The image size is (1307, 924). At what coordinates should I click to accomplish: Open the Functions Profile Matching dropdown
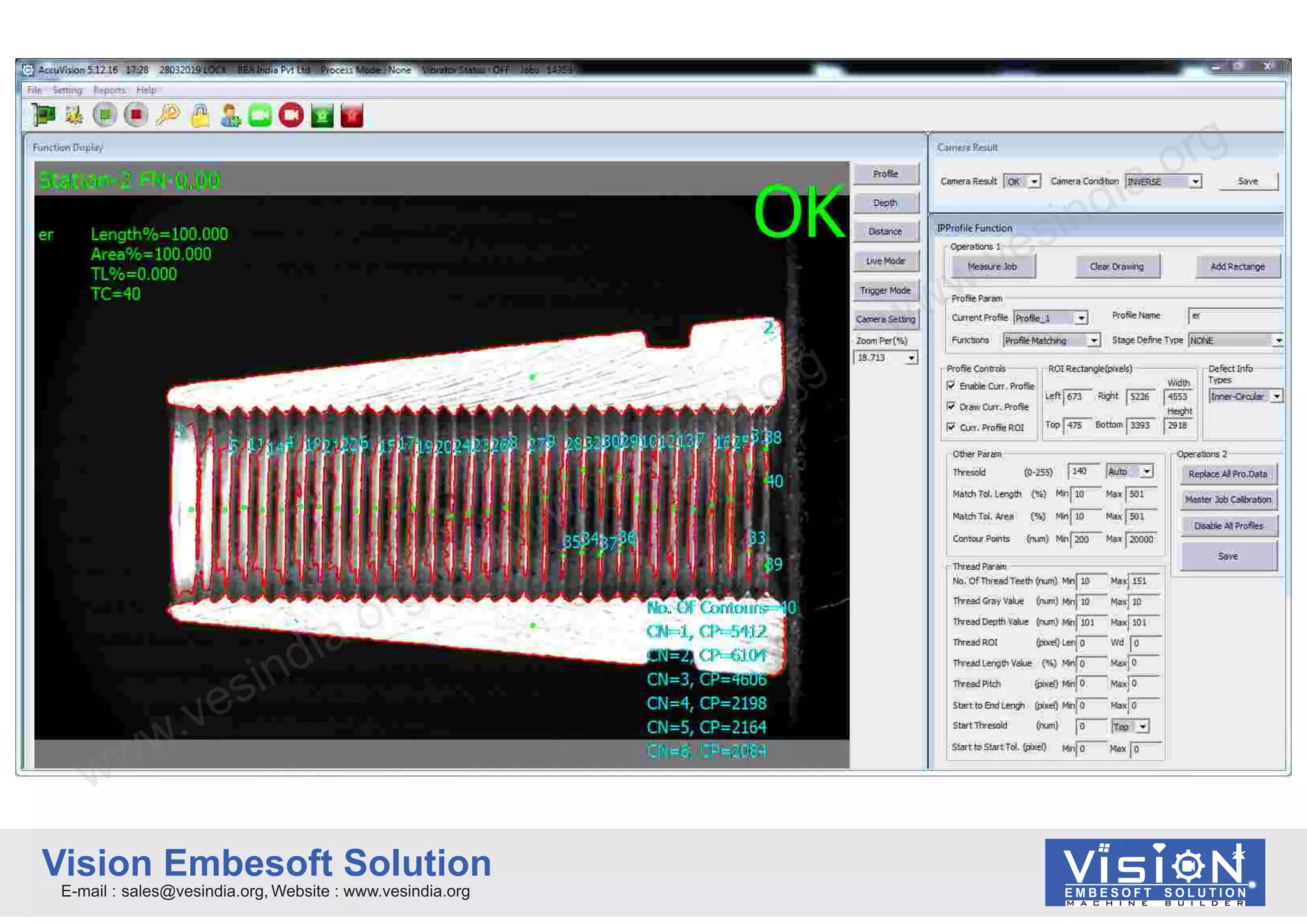coord(1051,341)
